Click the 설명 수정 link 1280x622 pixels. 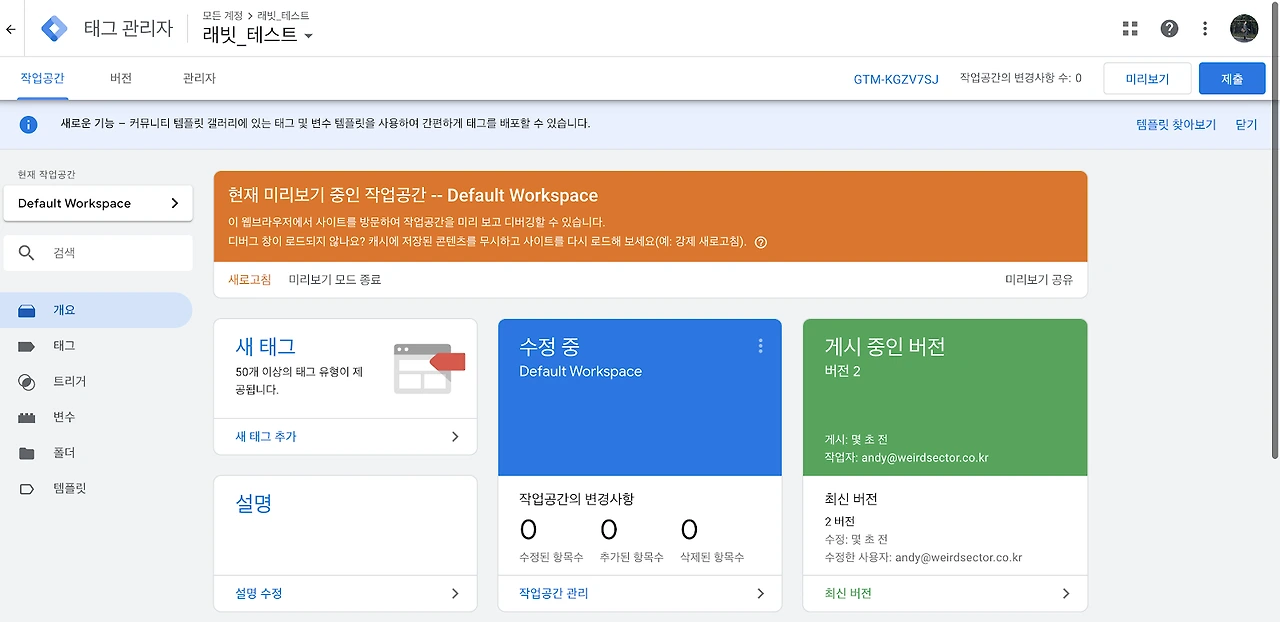(x=259, y=593)
